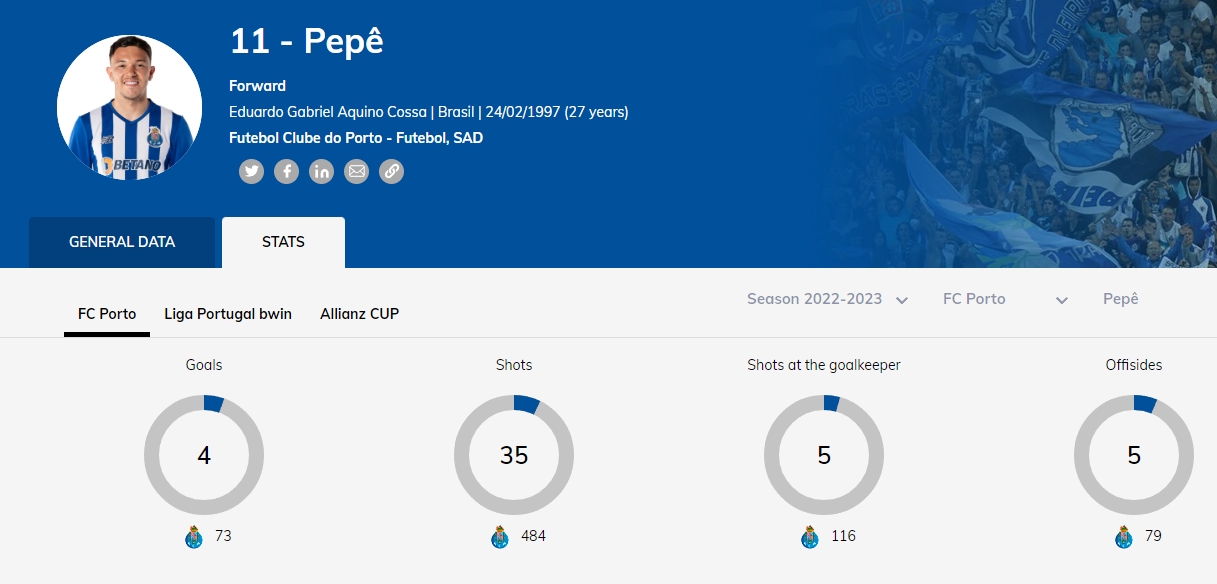This screenshot has width=1217, height=584.
Task: Click the FC Porto crest beside 79
Action: [x=1124, y=537]
